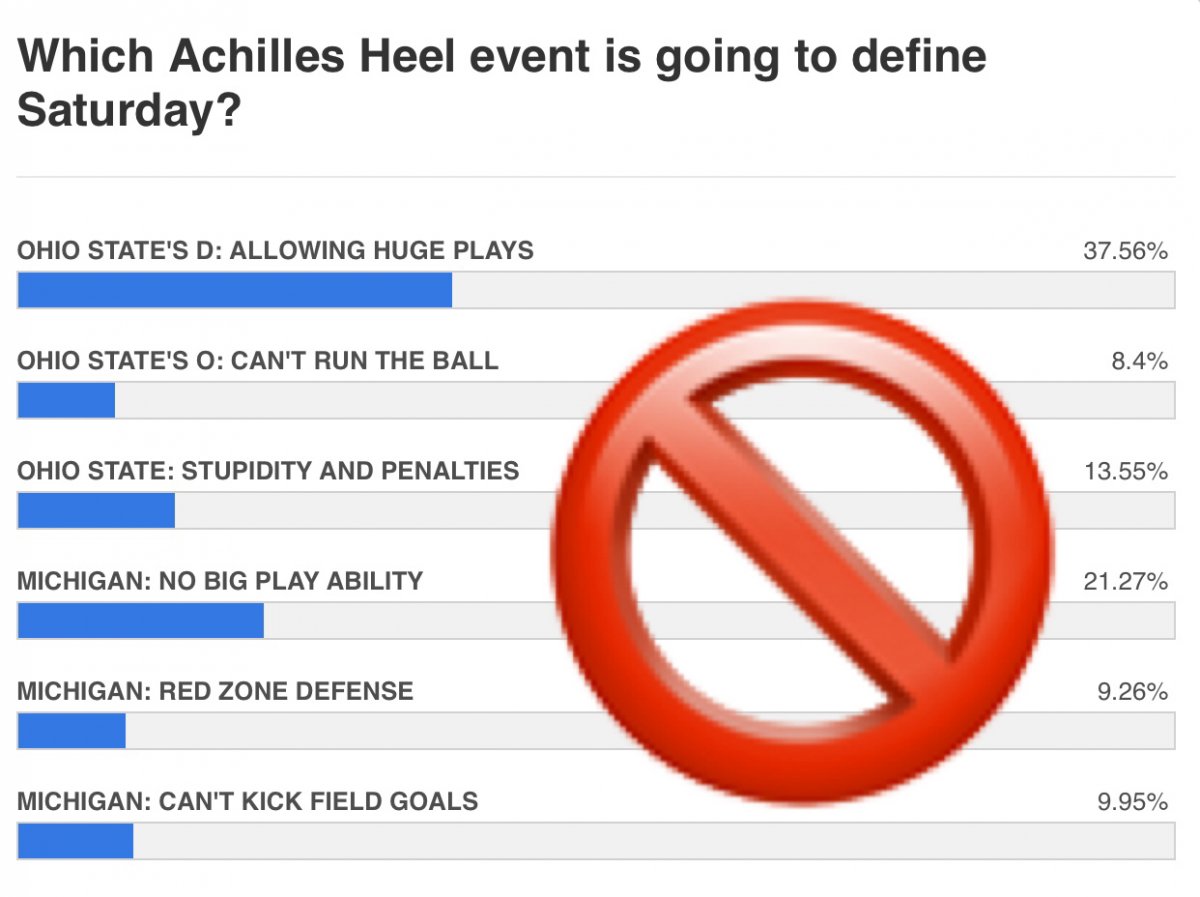Click the blue bar for Stupidity and Penalties
1200x897 pixels.
(x=96, y=510)
